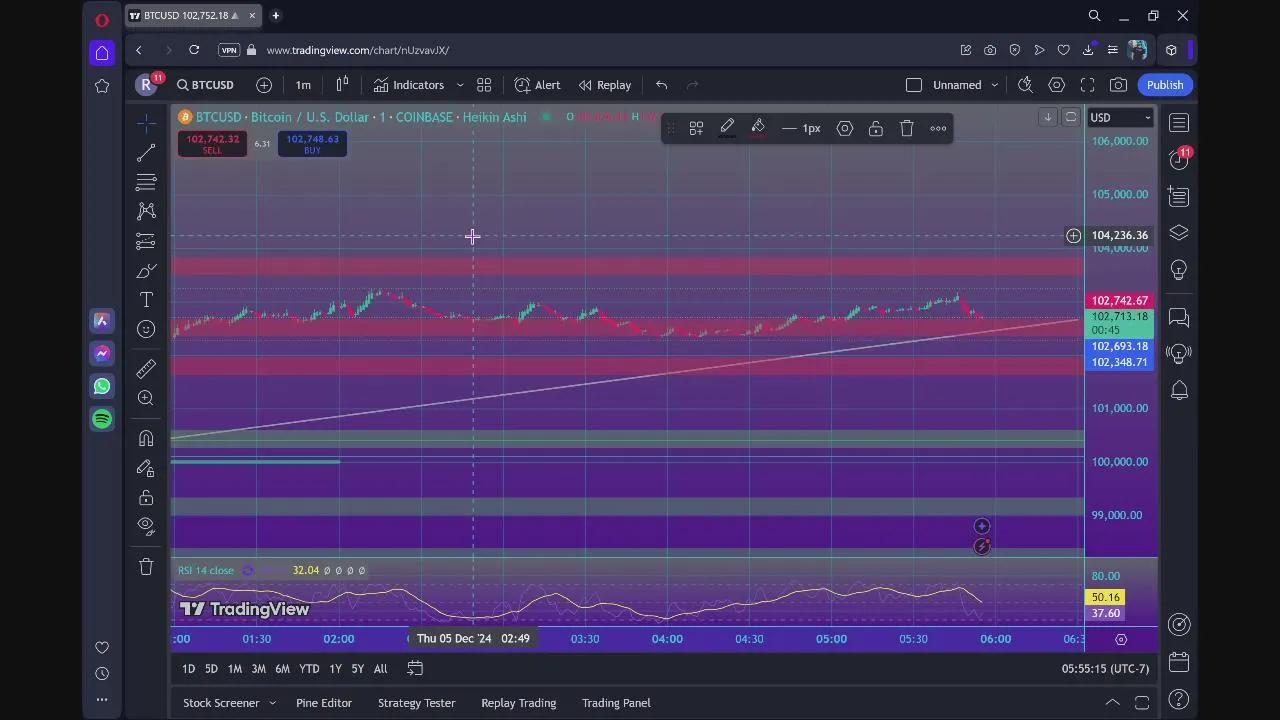Open the layout setup square icon
The height and width of the screenshot is (720, 1280).
point(913,85)
